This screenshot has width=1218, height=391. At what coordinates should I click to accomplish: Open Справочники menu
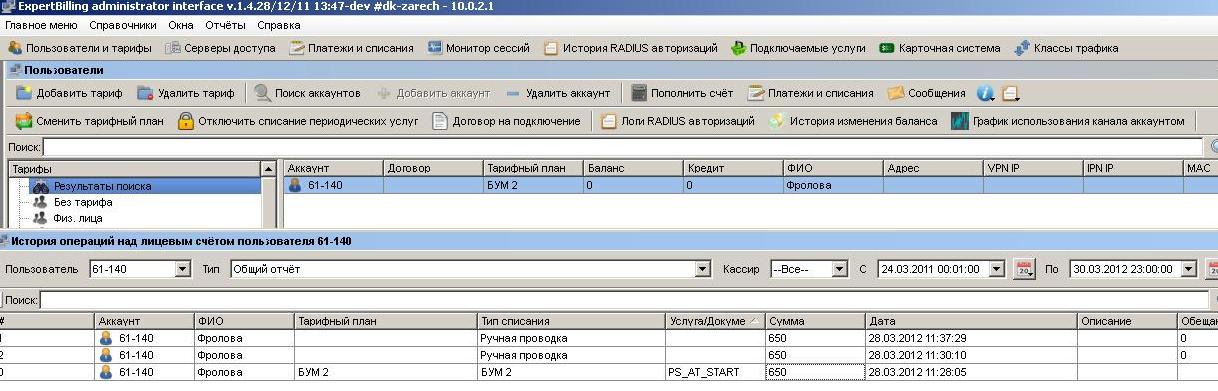pos(123,24)
